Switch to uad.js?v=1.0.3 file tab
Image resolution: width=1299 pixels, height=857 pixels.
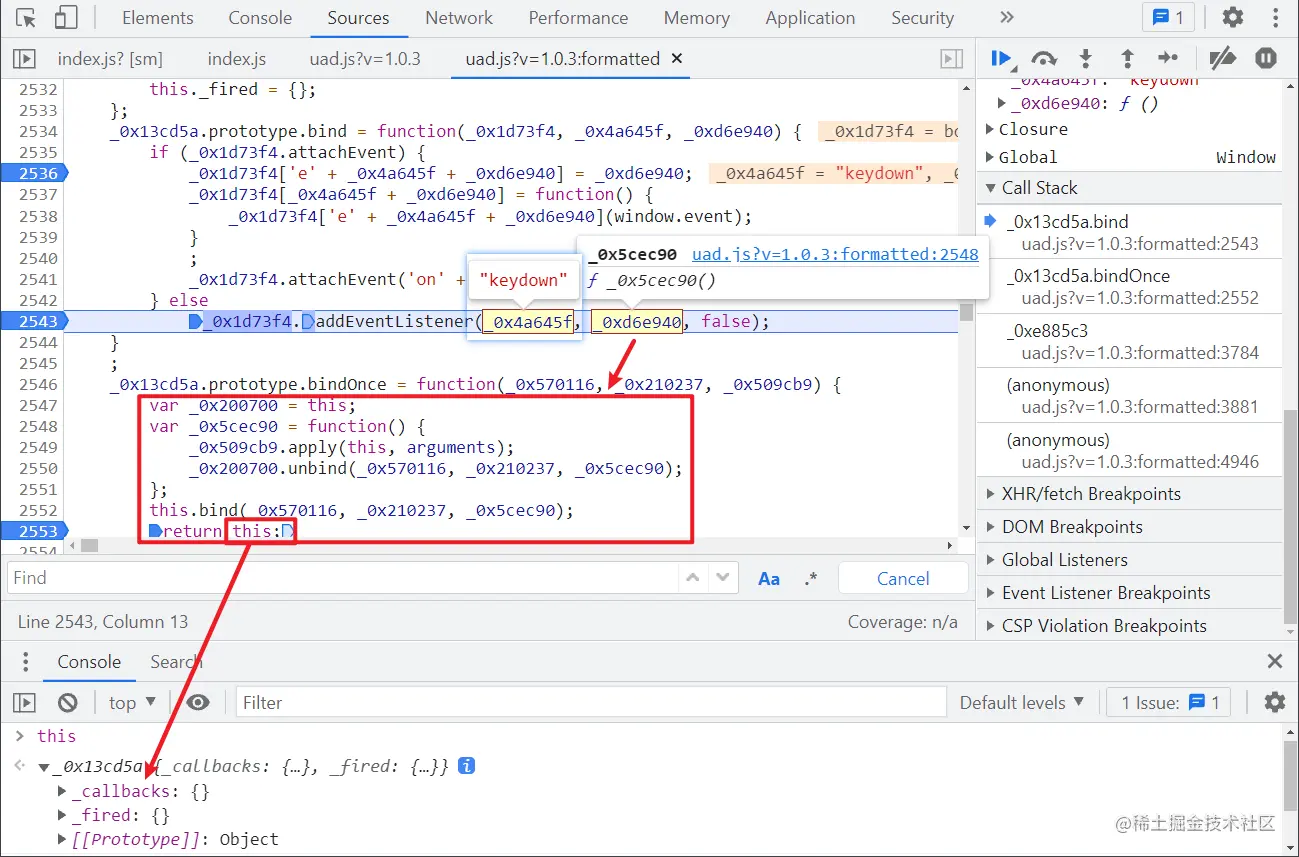coord(365,59)
